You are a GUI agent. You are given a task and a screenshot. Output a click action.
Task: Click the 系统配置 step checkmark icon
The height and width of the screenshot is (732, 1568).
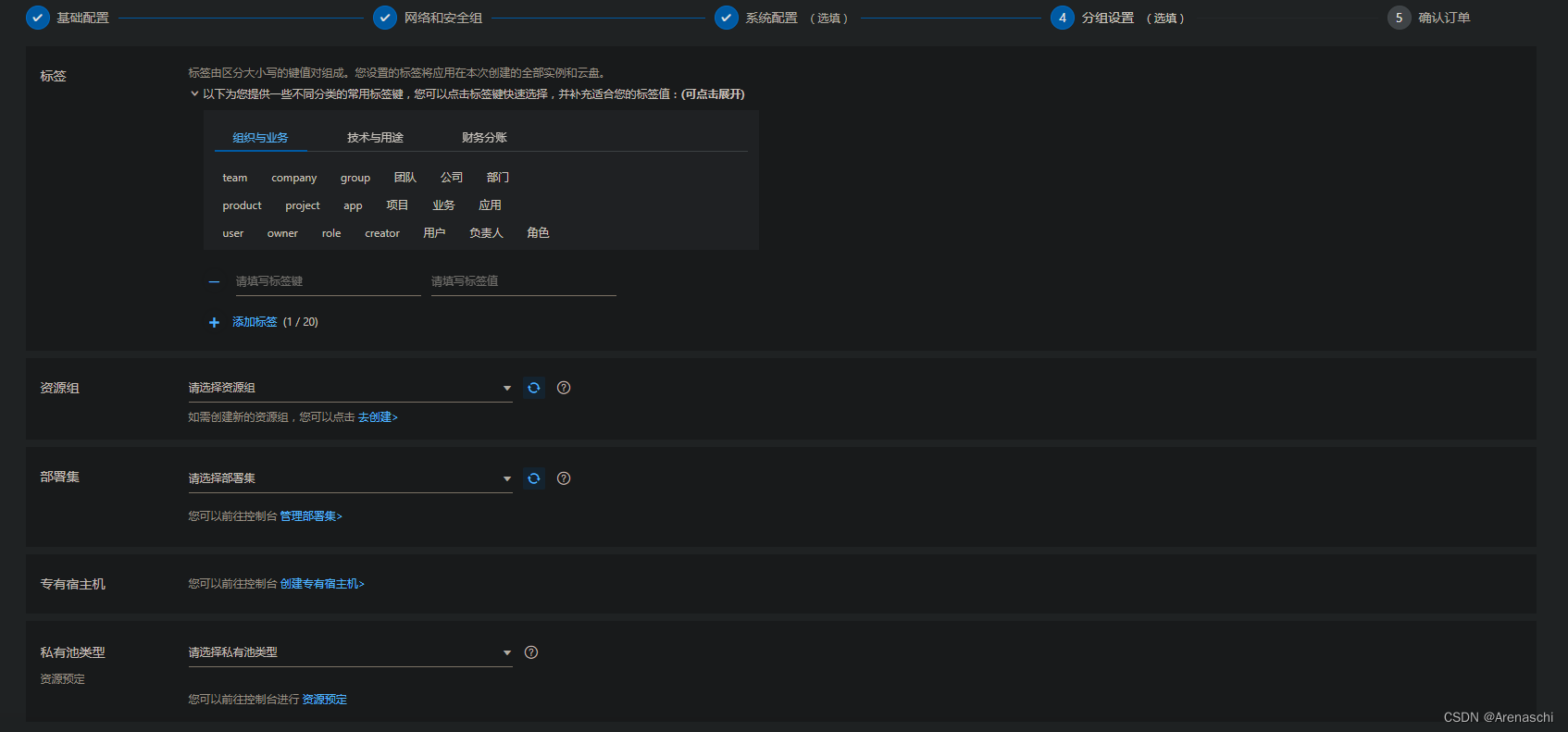pos(727,18)
